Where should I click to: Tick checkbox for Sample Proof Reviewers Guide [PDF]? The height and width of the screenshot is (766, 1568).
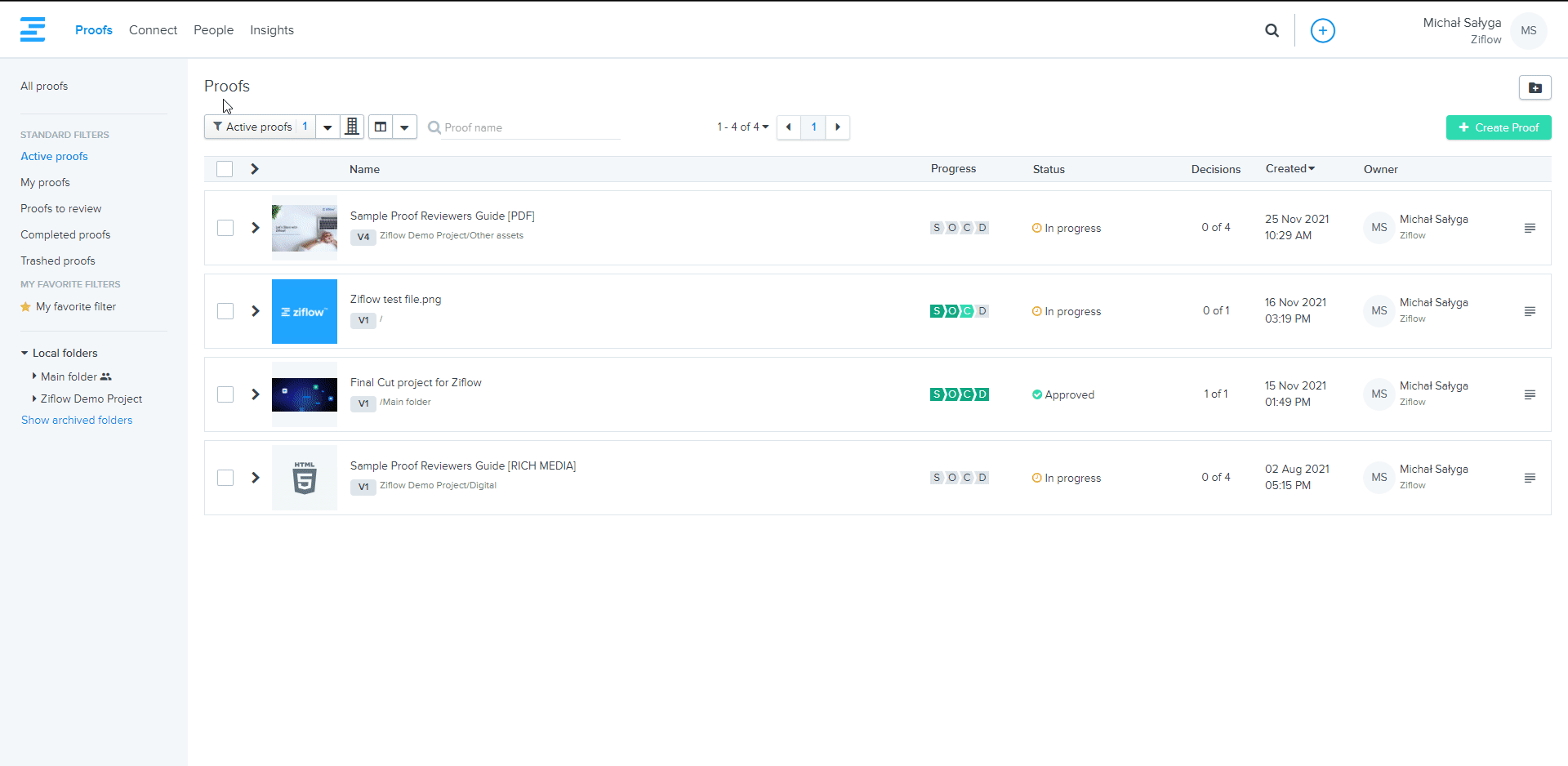coord(225,228)
